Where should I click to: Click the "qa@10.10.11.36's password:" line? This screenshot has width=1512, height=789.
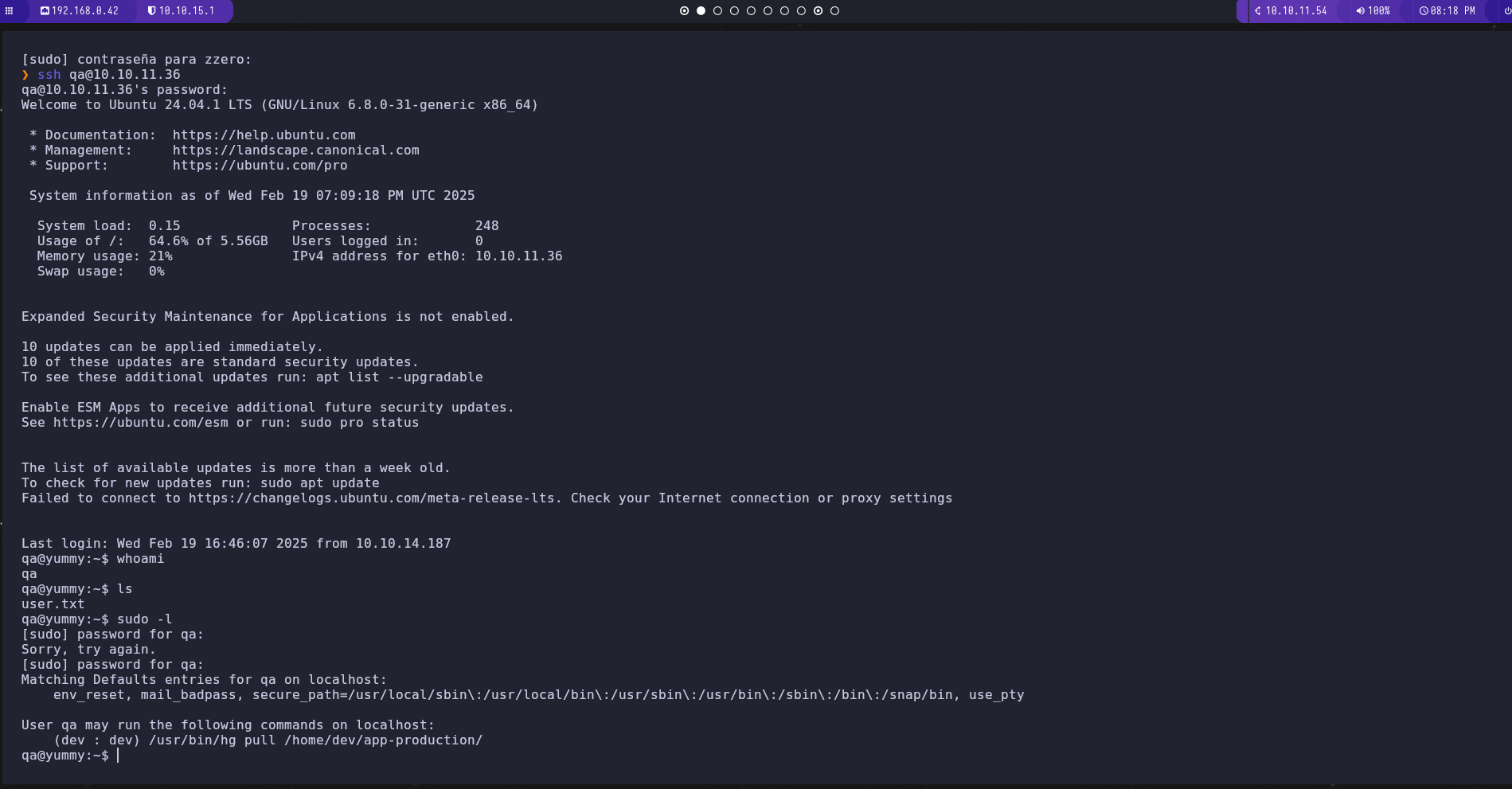125,90
